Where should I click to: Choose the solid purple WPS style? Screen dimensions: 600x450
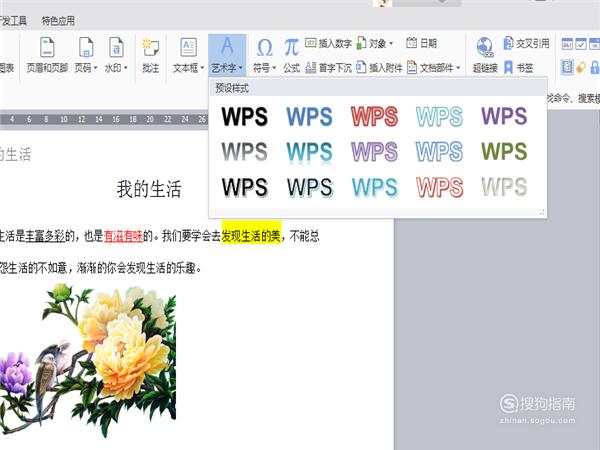pyautogui.click(x=504, y=116)
